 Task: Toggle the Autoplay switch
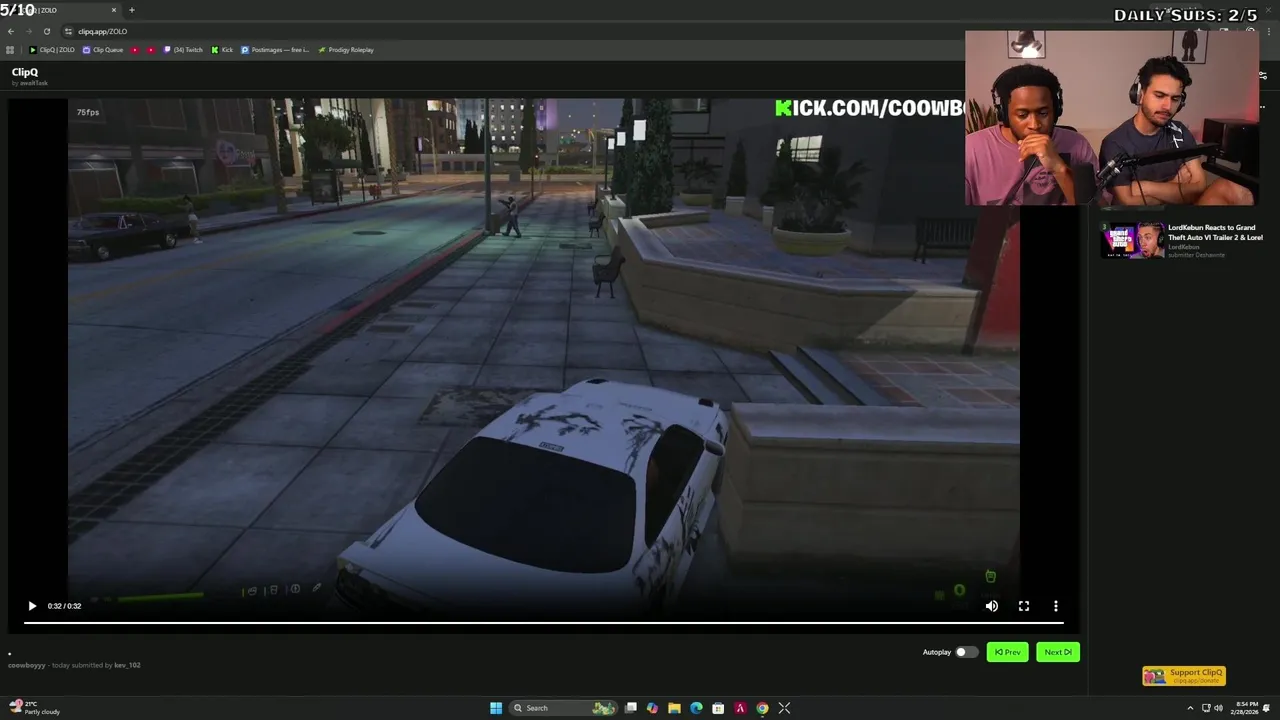[966, 652]
